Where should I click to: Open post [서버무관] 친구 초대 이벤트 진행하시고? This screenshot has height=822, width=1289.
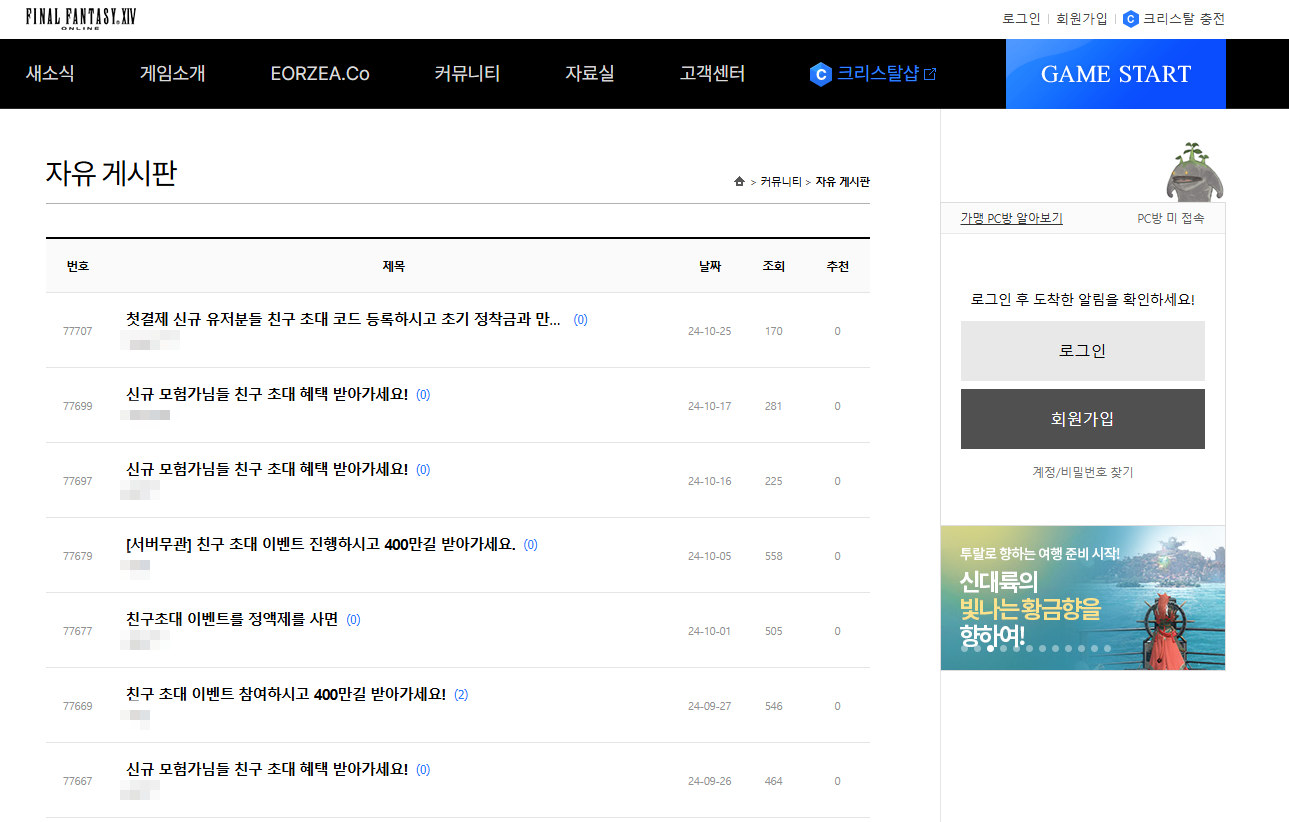(321, 544)
